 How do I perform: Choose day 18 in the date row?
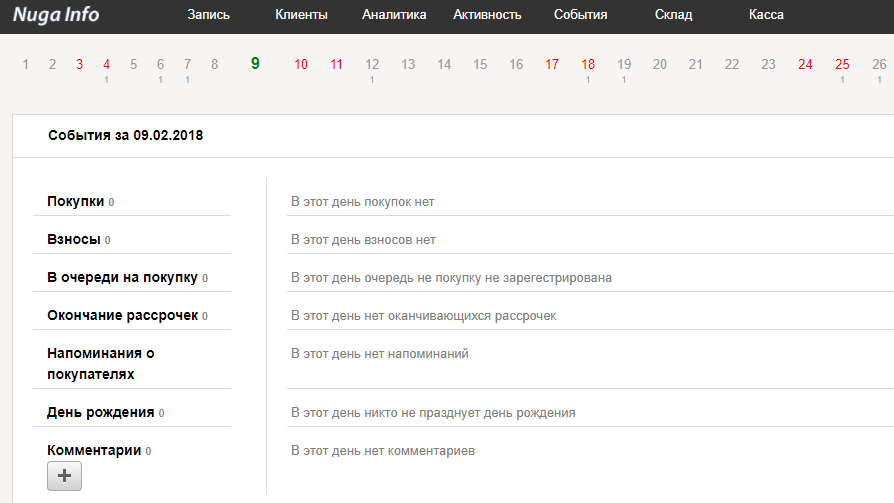click(588, 65)
